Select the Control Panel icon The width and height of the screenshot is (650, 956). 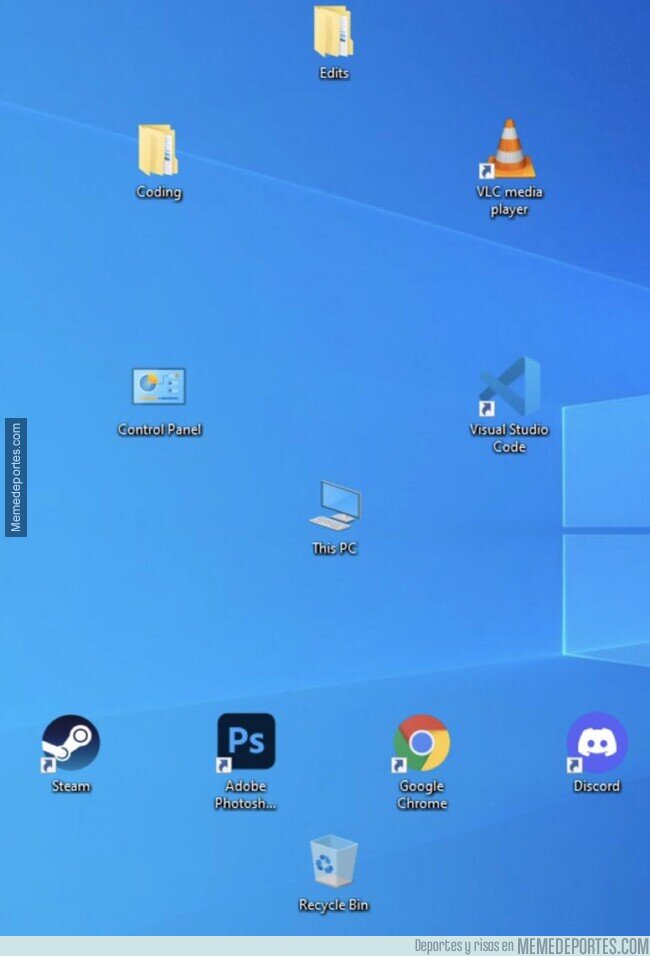pos(159,386)
